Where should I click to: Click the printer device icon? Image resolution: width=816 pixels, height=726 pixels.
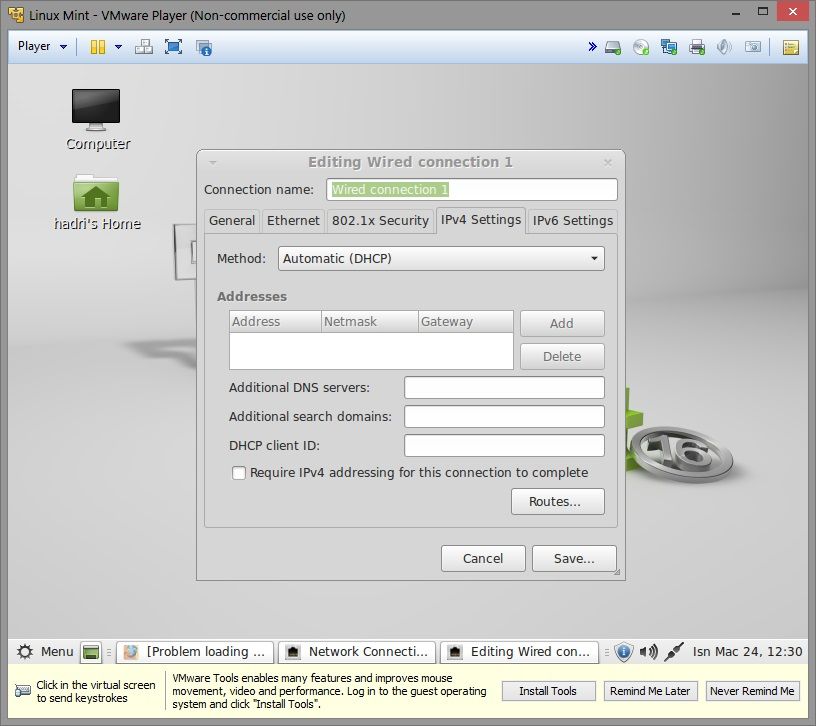[697, 47]
